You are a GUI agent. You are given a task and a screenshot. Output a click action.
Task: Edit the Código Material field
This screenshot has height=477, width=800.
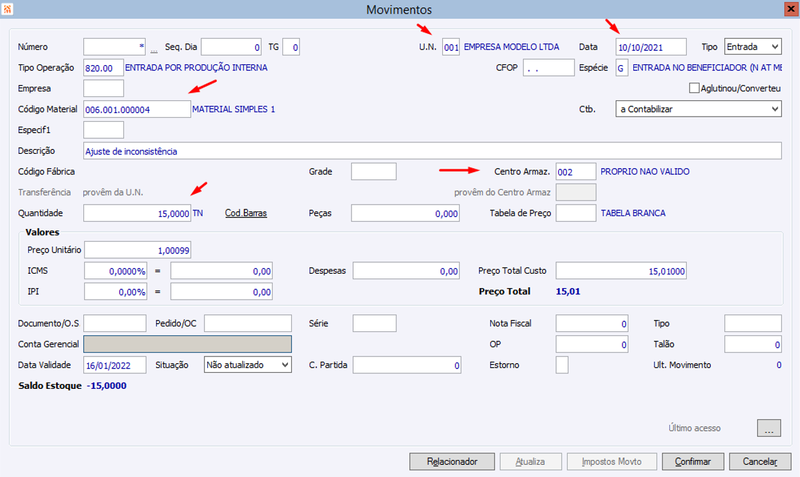pos(137,109)
